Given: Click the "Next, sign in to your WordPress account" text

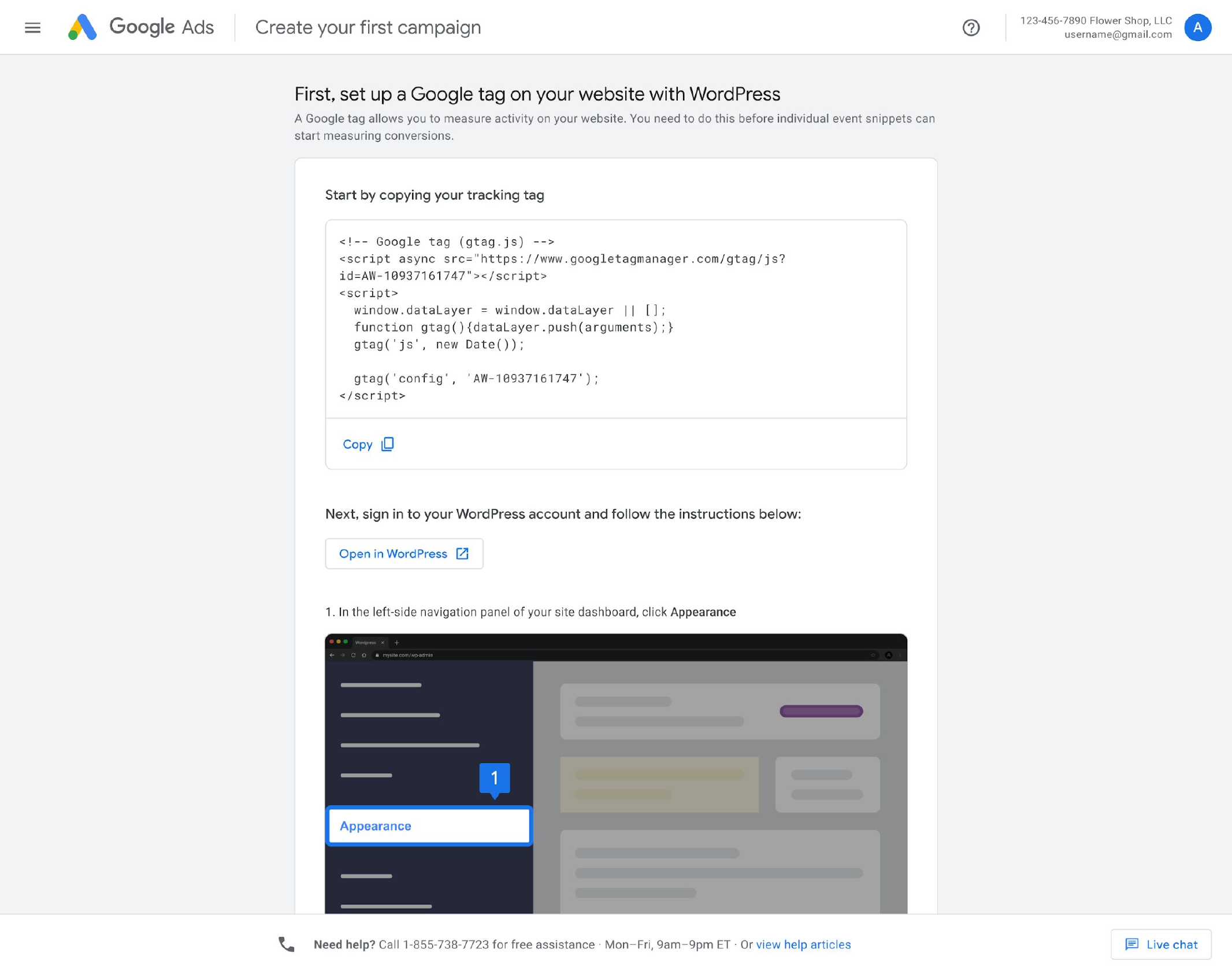Looking at the screenshot, I should (x=563, y=514).
